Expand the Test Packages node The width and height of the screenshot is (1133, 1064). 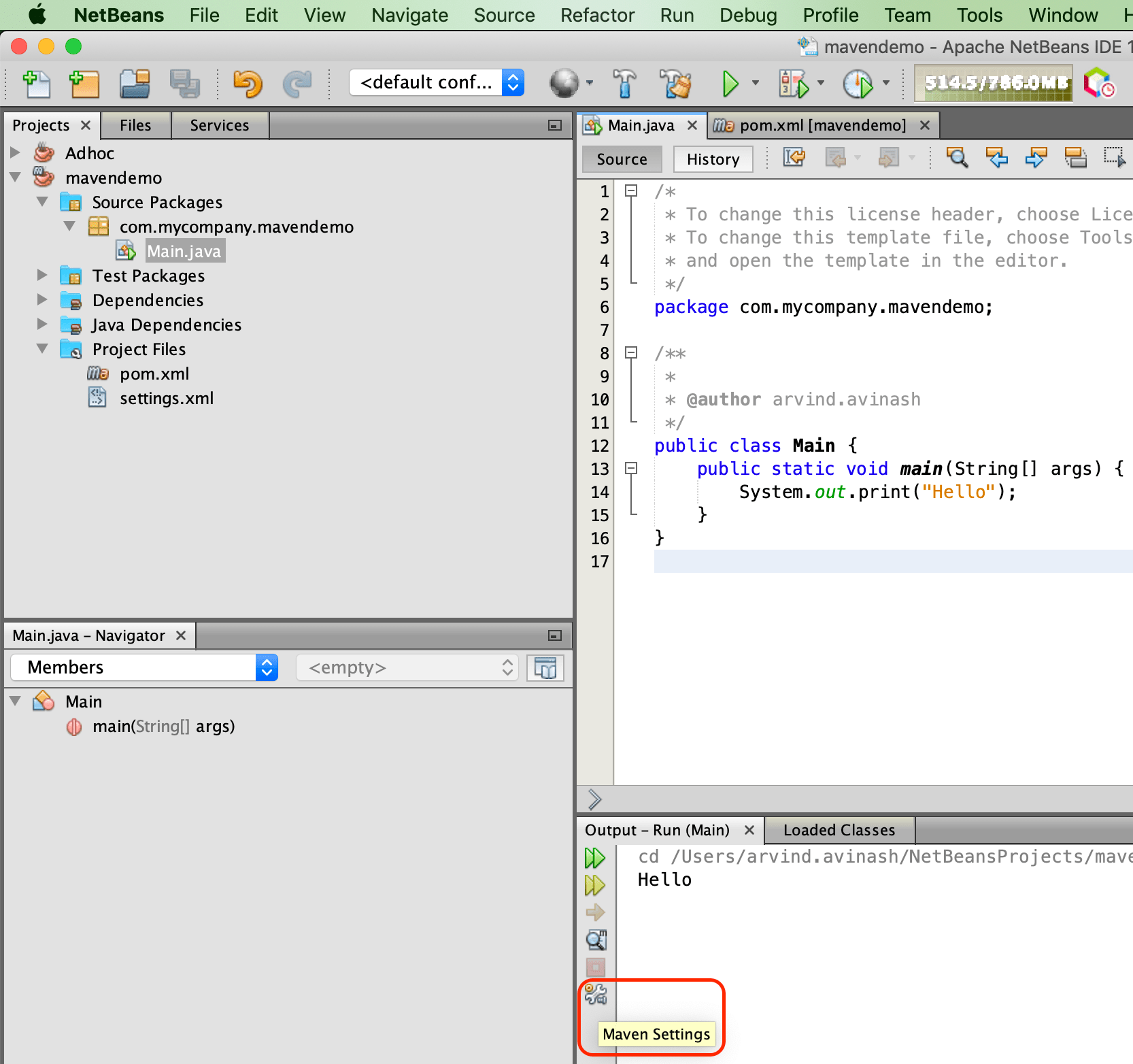(x=42, y=275)
